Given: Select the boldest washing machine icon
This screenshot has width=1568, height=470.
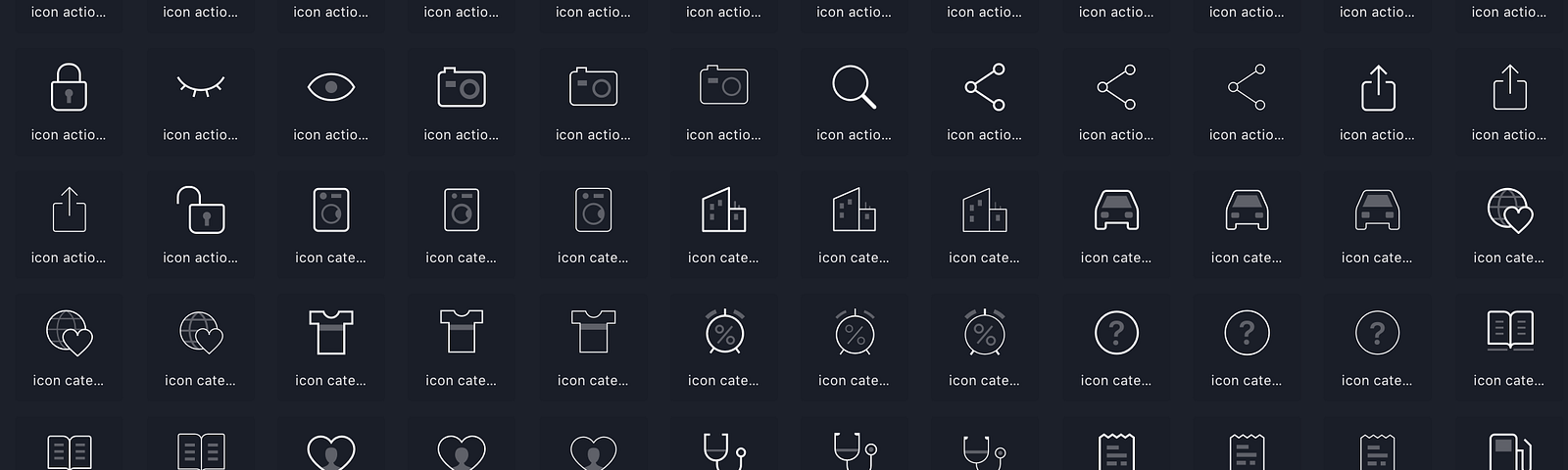Looking at the screenshot, I should [331, 211].
